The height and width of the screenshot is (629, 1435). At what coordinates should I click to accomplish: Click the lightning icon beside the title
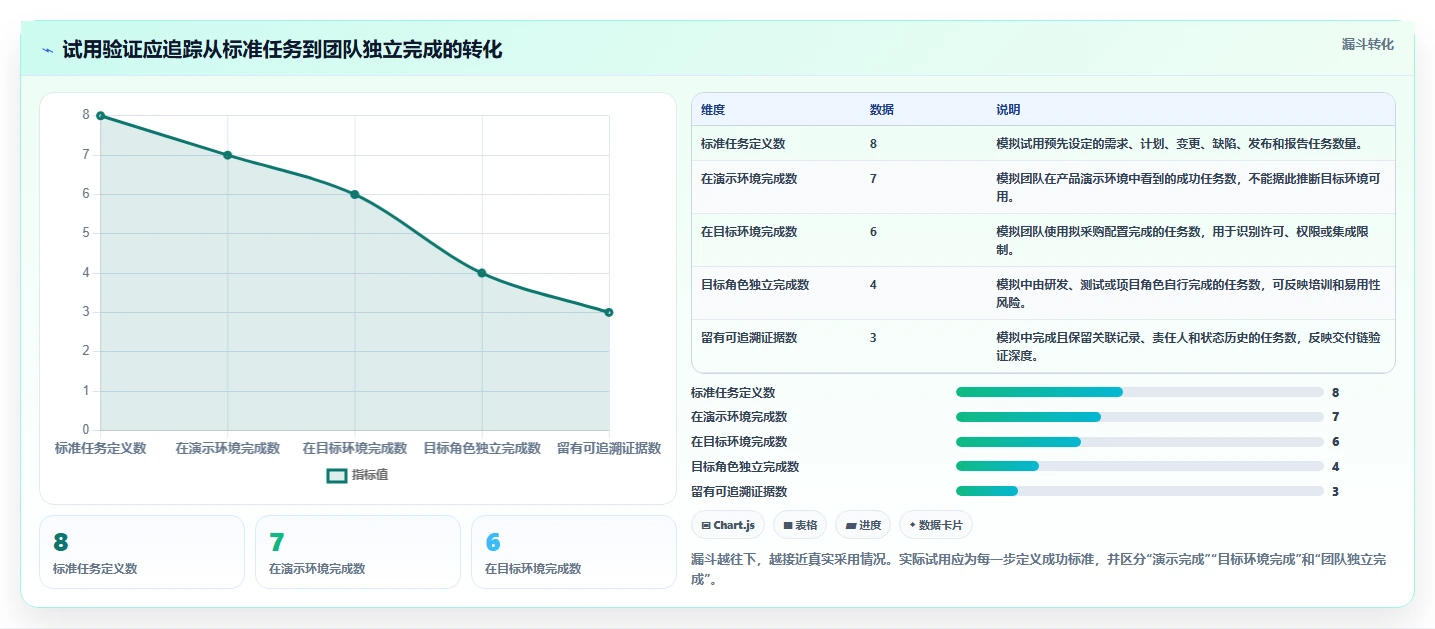coord(48,50)
